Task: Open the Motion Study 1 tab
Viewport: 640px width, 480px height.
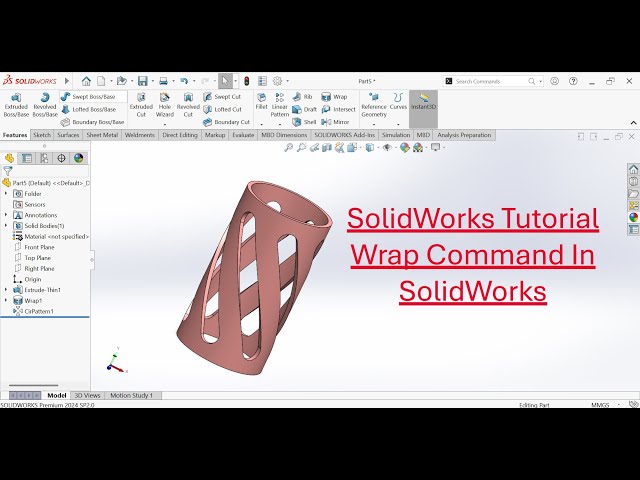Action: pyautogui.click(x=131, y=395)
